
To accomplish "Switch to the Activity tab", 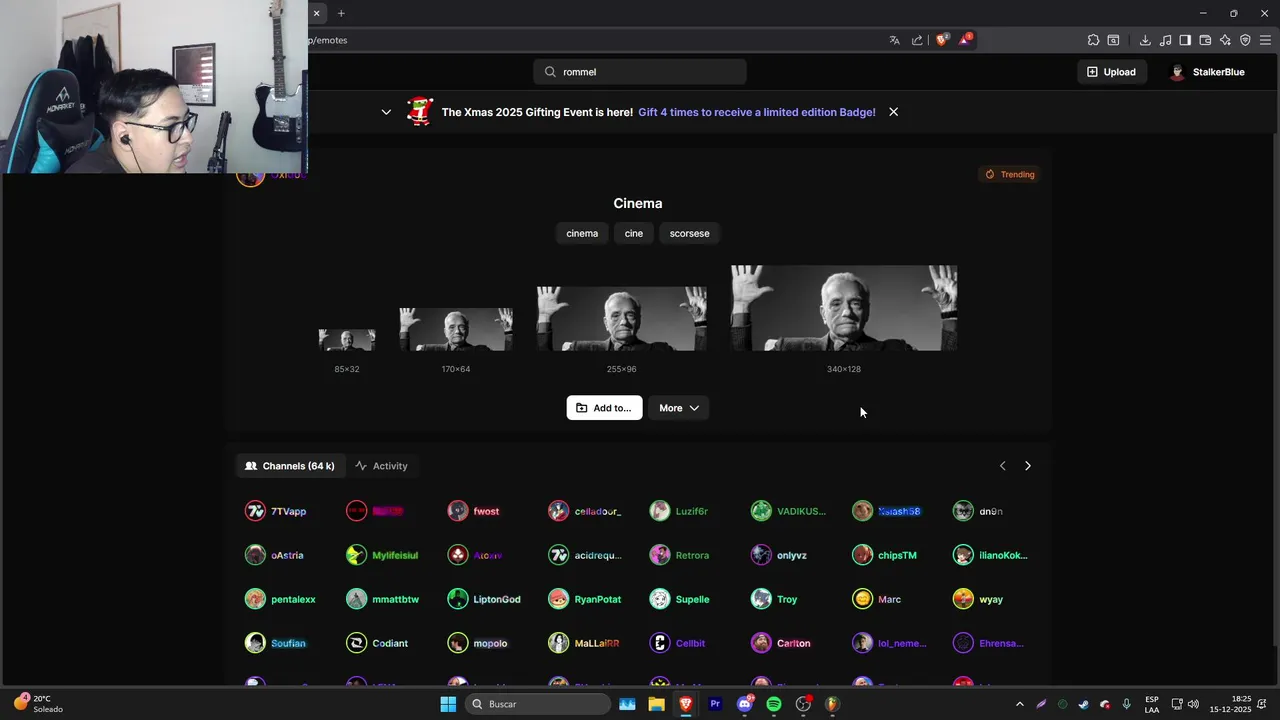I will pyautogui.click(x=381, y=466).
